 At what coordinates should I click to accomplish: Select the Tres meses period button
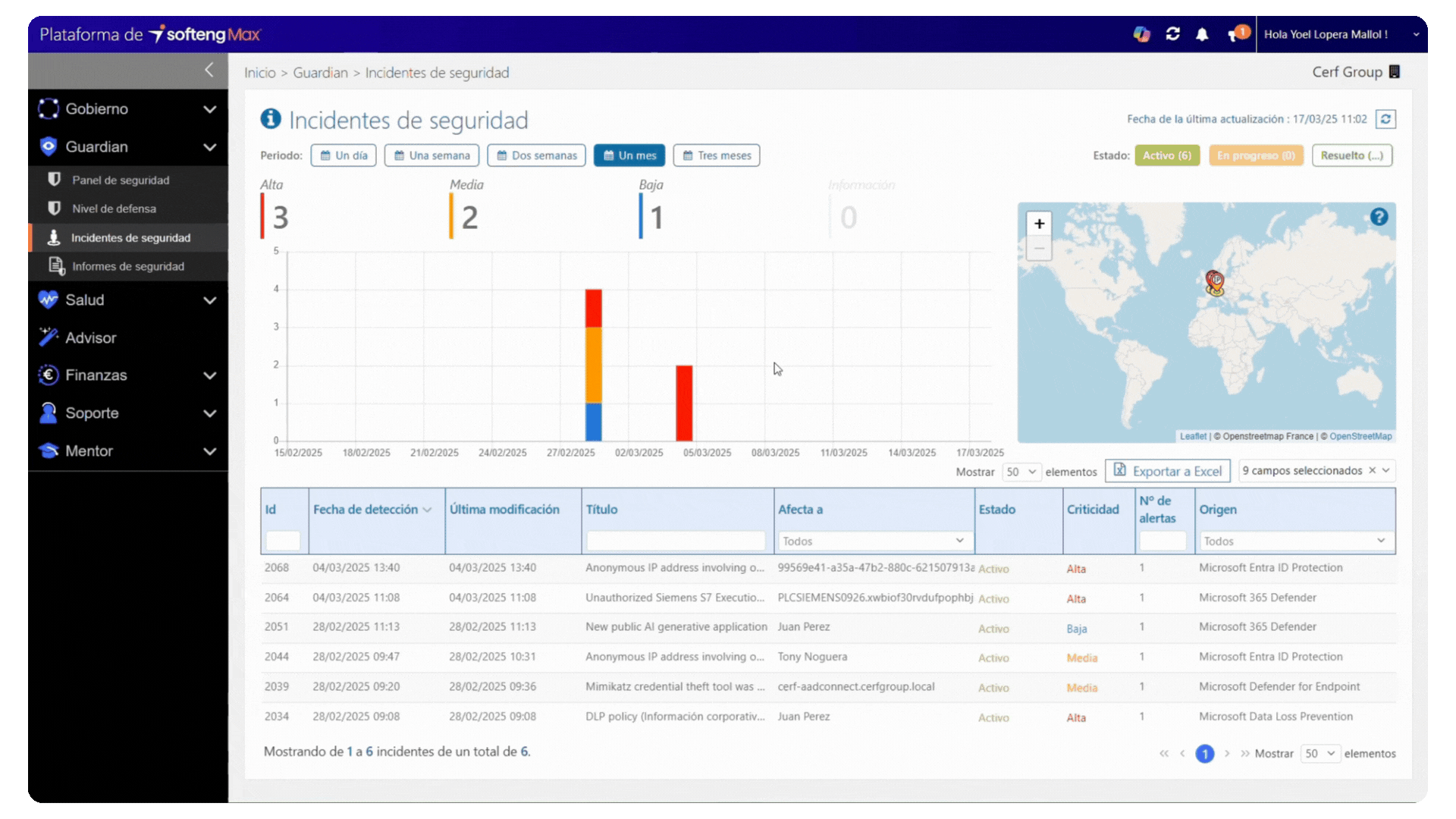pos(716,155)
